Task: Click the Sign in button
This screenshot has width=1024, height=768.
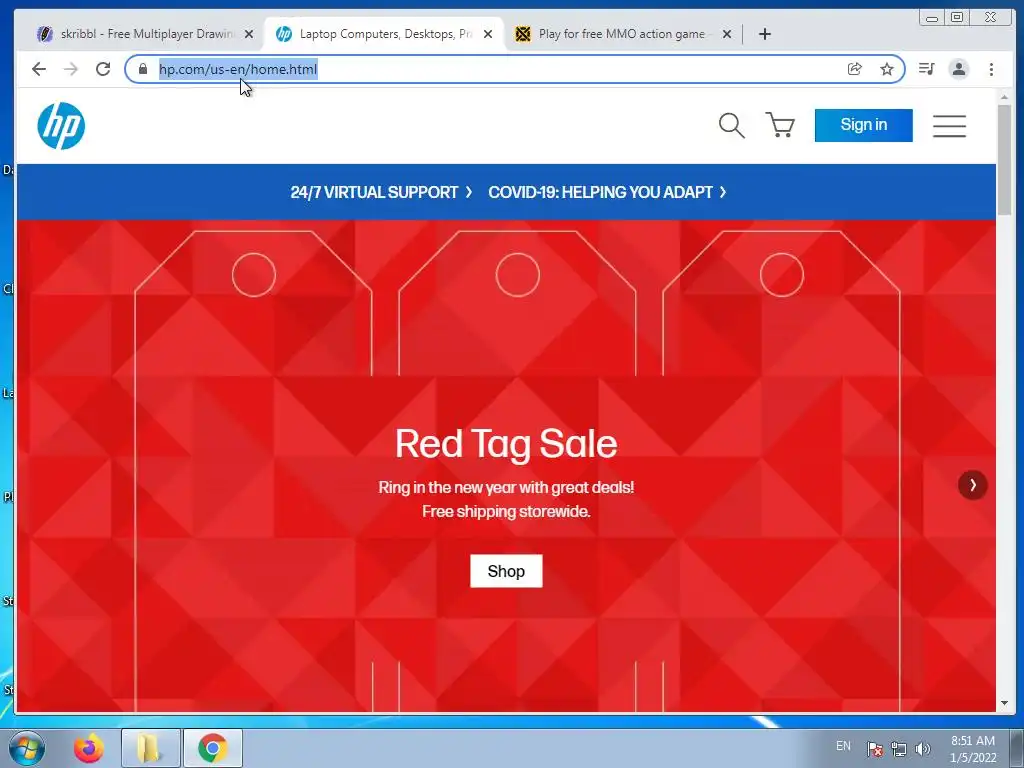Action: 863,125
